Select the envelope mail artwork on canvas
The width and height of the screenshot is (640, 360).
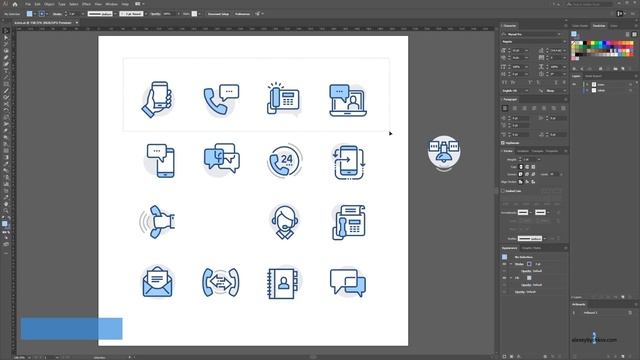pyautogui.click(x=157, y=282)
